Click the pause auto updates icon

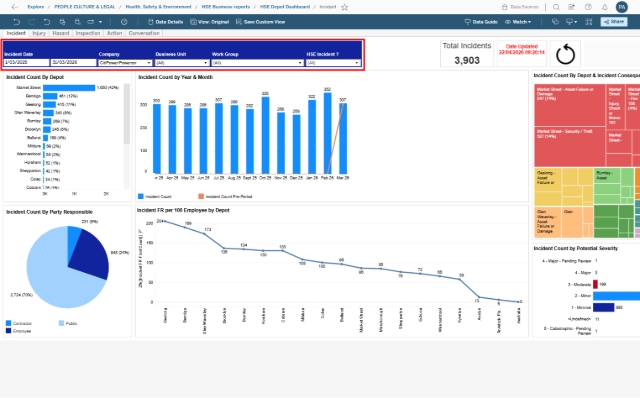click(x=78, y=22)
